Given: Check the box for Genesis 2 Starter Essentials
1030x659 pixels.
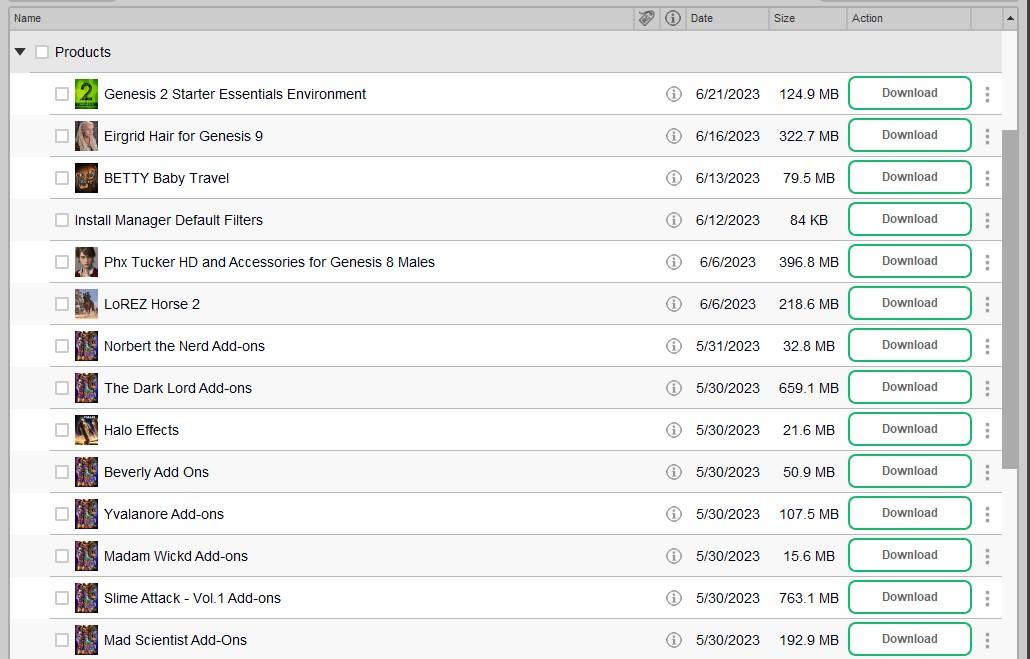Looking at the screenshot, I should [62, 94].
